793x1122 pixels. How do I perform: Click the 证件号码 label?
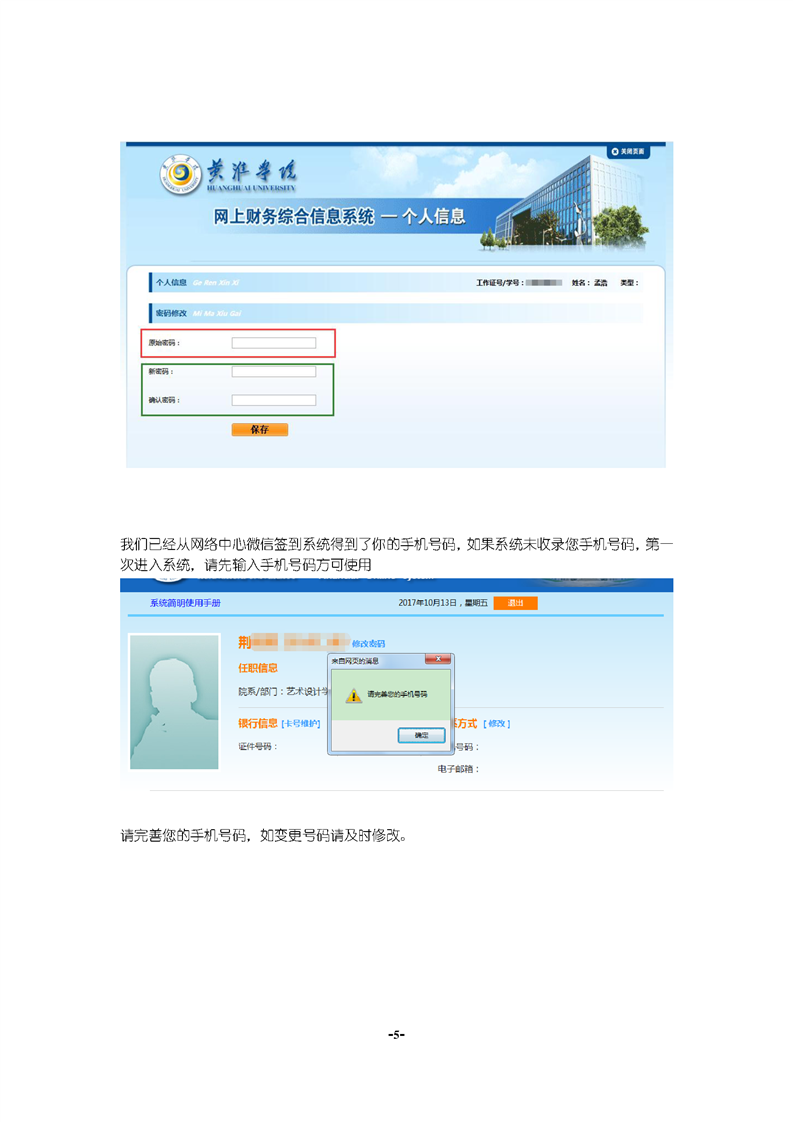[x=258, y=746]
